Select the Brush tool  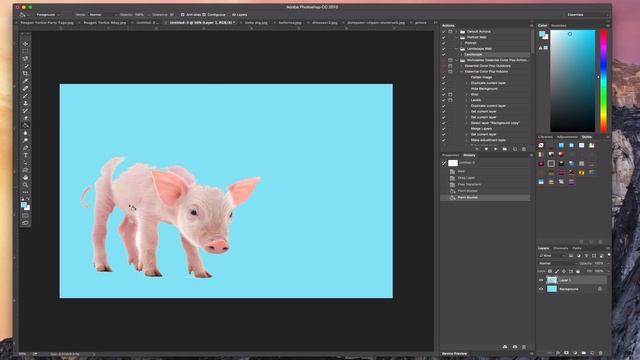[x=25, y=96]
